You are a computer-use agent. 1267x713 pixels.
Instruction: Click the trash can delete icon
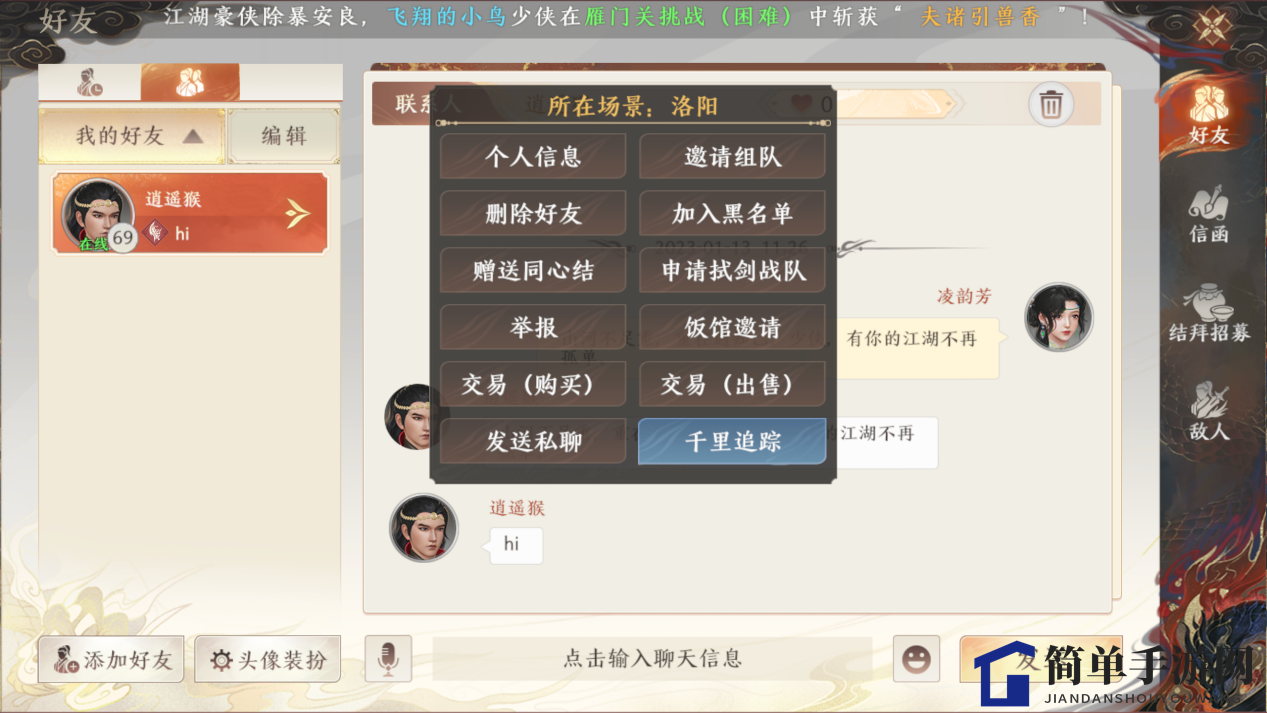pos(1050,104)
